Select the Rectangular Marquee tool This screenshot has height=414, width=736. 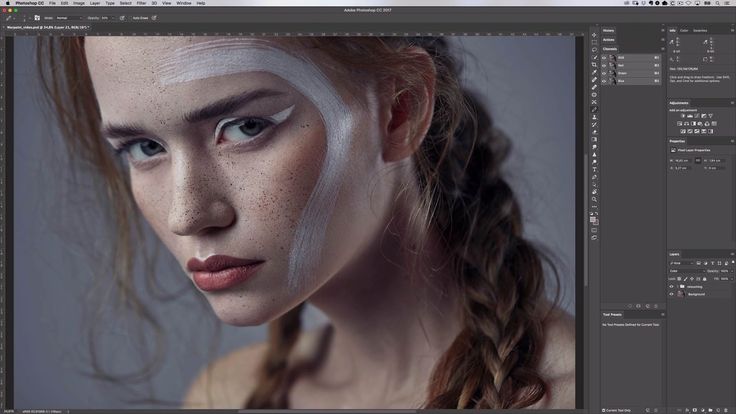[x=594, y=39]
